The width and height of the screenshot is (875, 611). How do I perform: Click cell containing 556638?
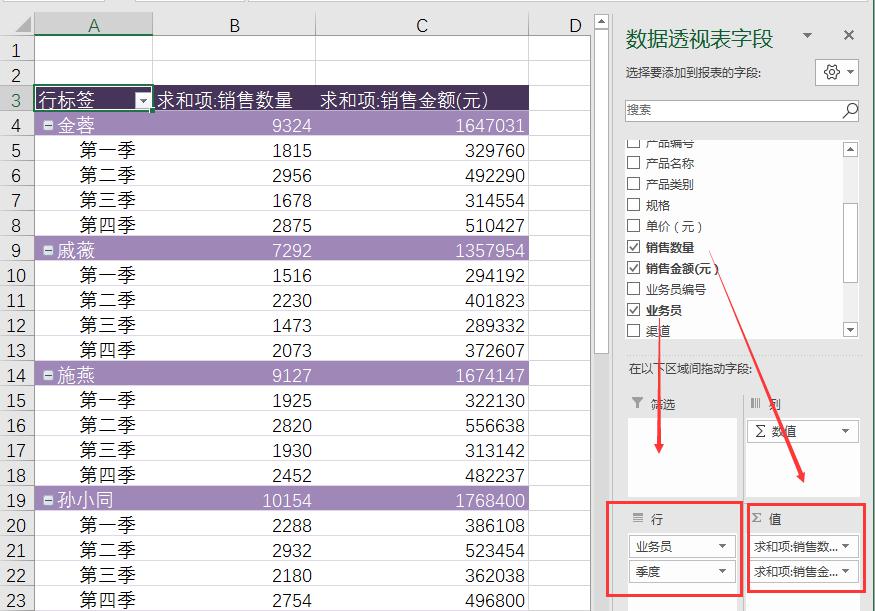pos(422,426)
